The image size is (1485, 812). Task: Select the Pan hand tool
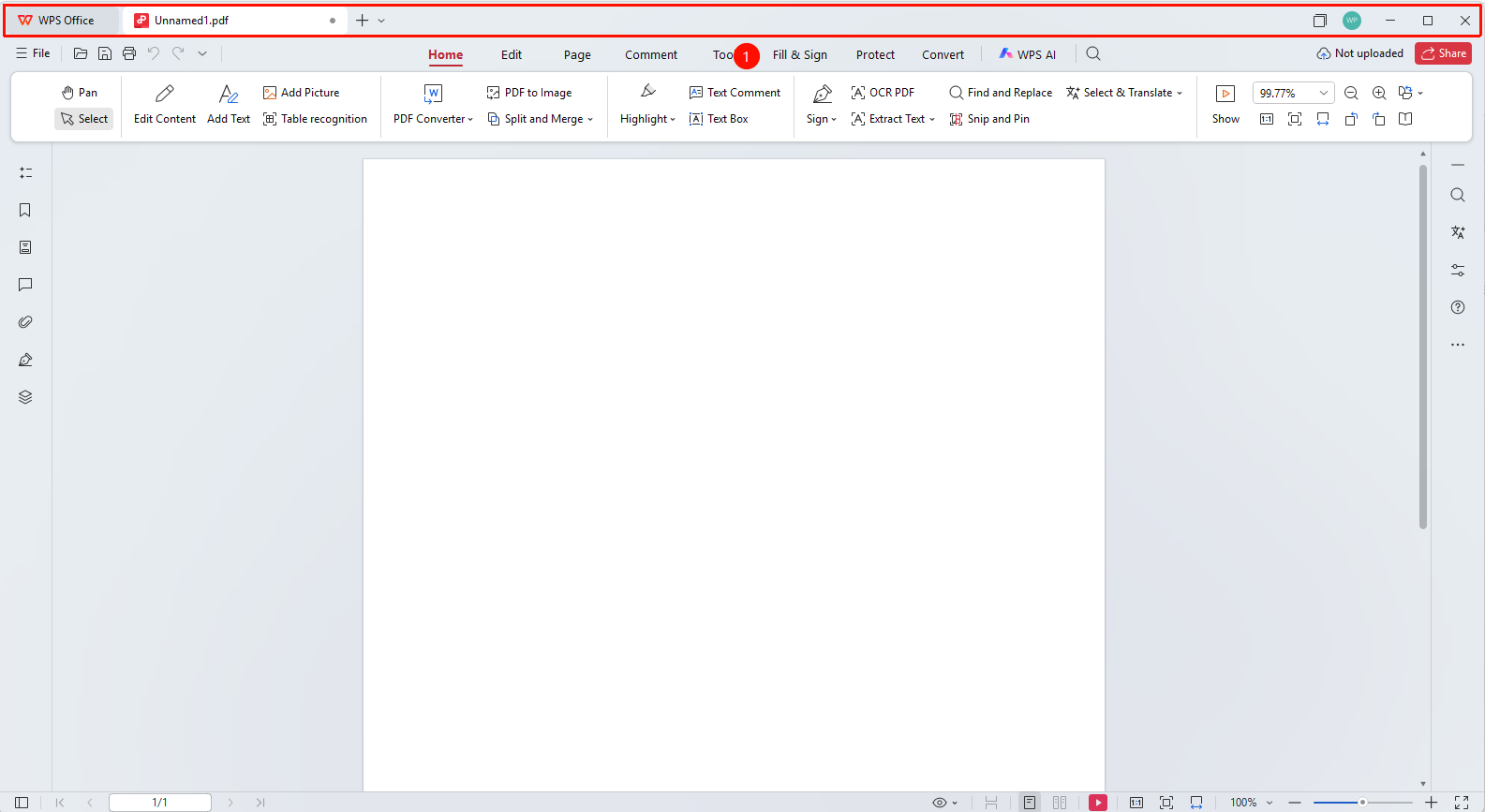[80, 93]
